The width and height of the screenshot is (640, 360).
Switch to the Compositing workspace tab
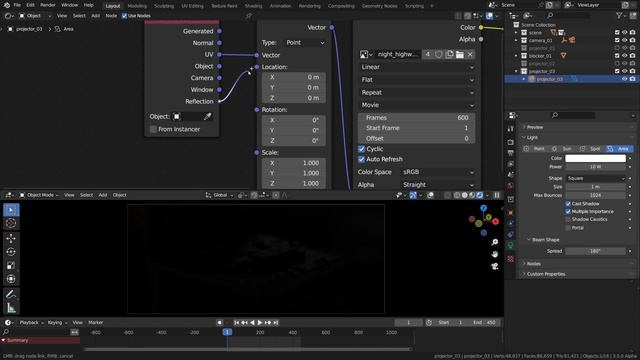point(341,6)
